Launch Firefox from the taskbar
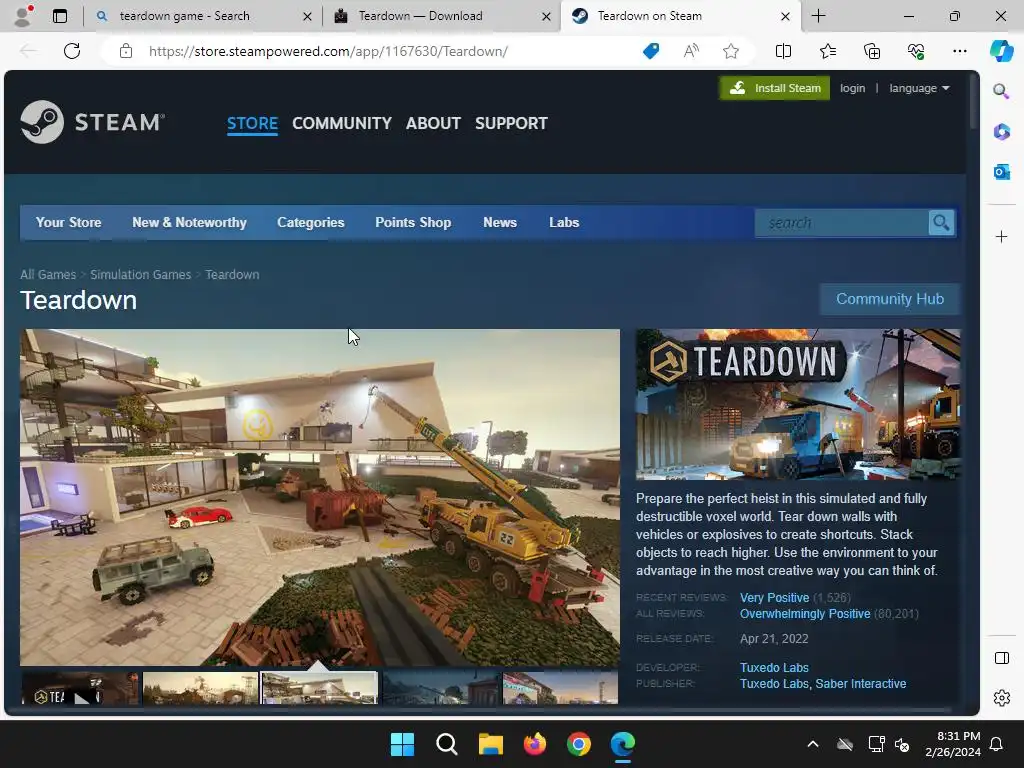Viewport: 1024px width, 768px height. pyautogui.click(x=535, y=744)
